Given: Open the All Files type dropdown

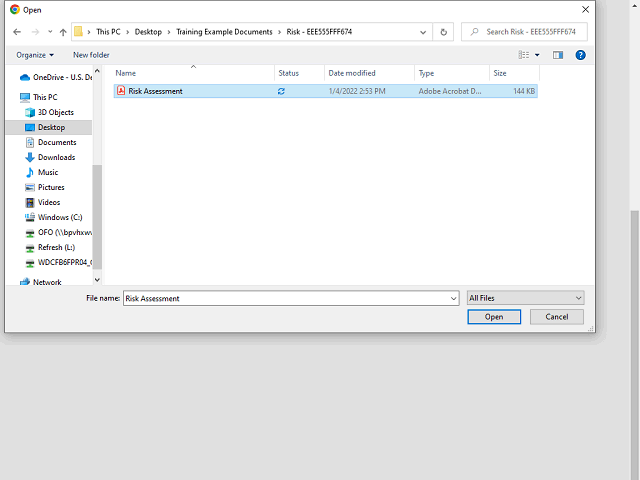Looking at the screenshot, I should 526,298.
